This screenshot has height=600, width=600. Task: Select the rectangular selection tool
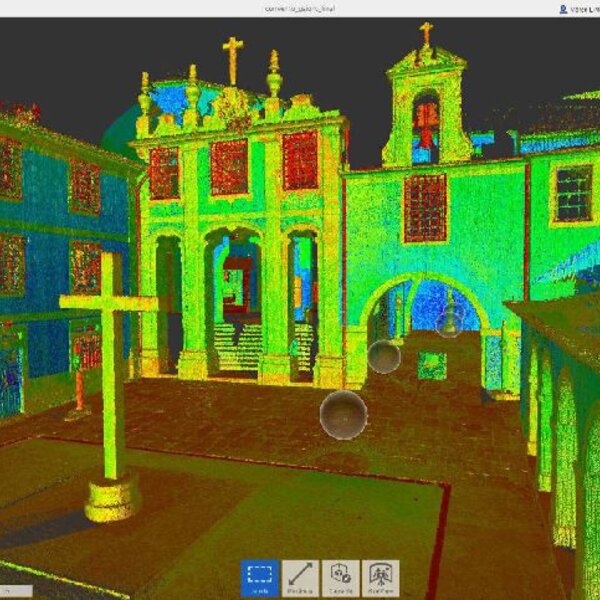(259, 578)
